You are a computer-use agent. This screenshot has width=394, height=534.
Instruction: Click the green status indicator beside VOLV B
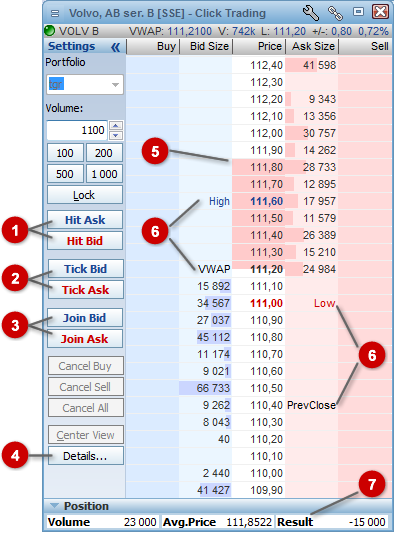pos(50,31)
